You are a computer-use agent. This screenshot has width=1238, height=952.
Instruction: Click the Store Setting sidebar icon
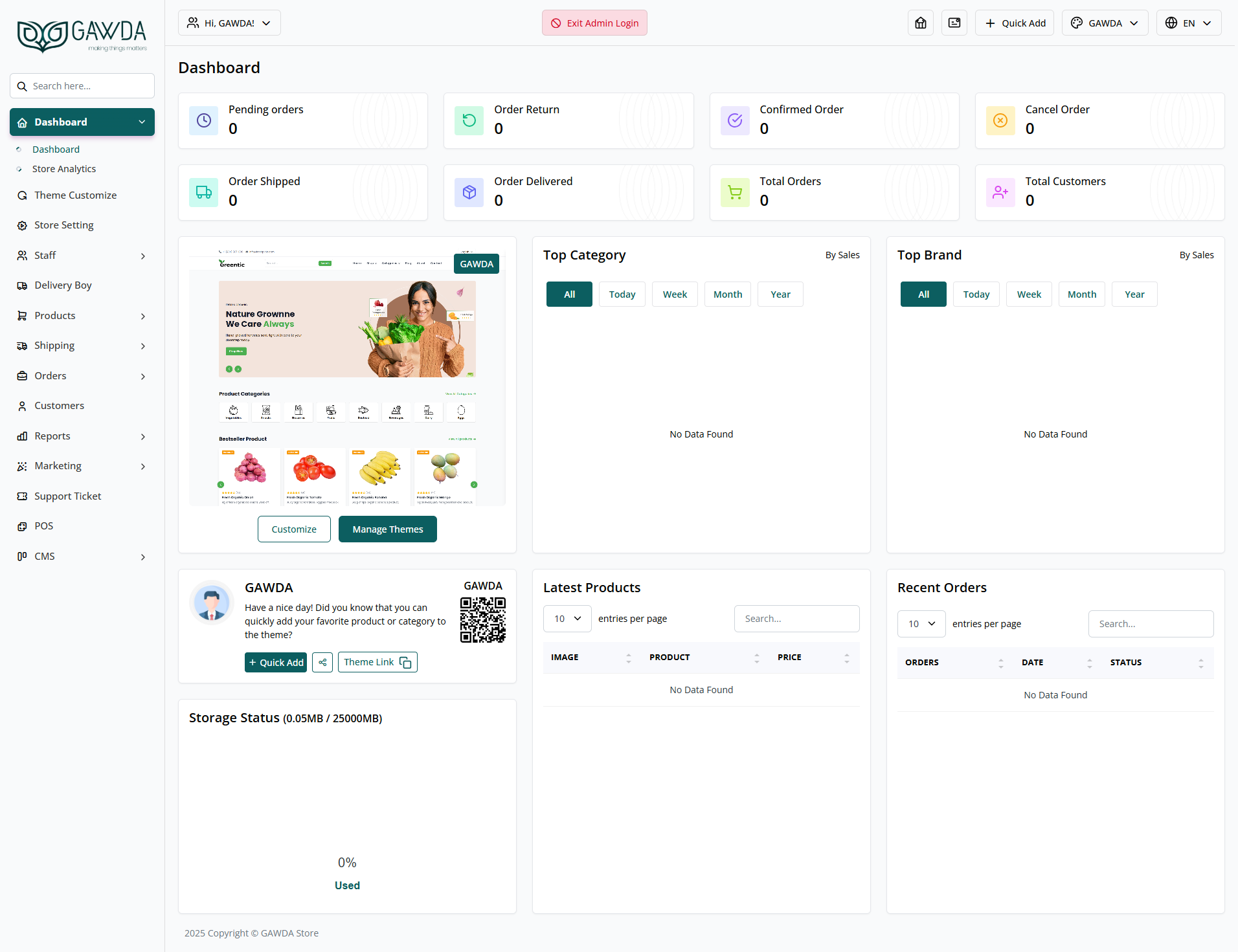click(x=22, y=225)
